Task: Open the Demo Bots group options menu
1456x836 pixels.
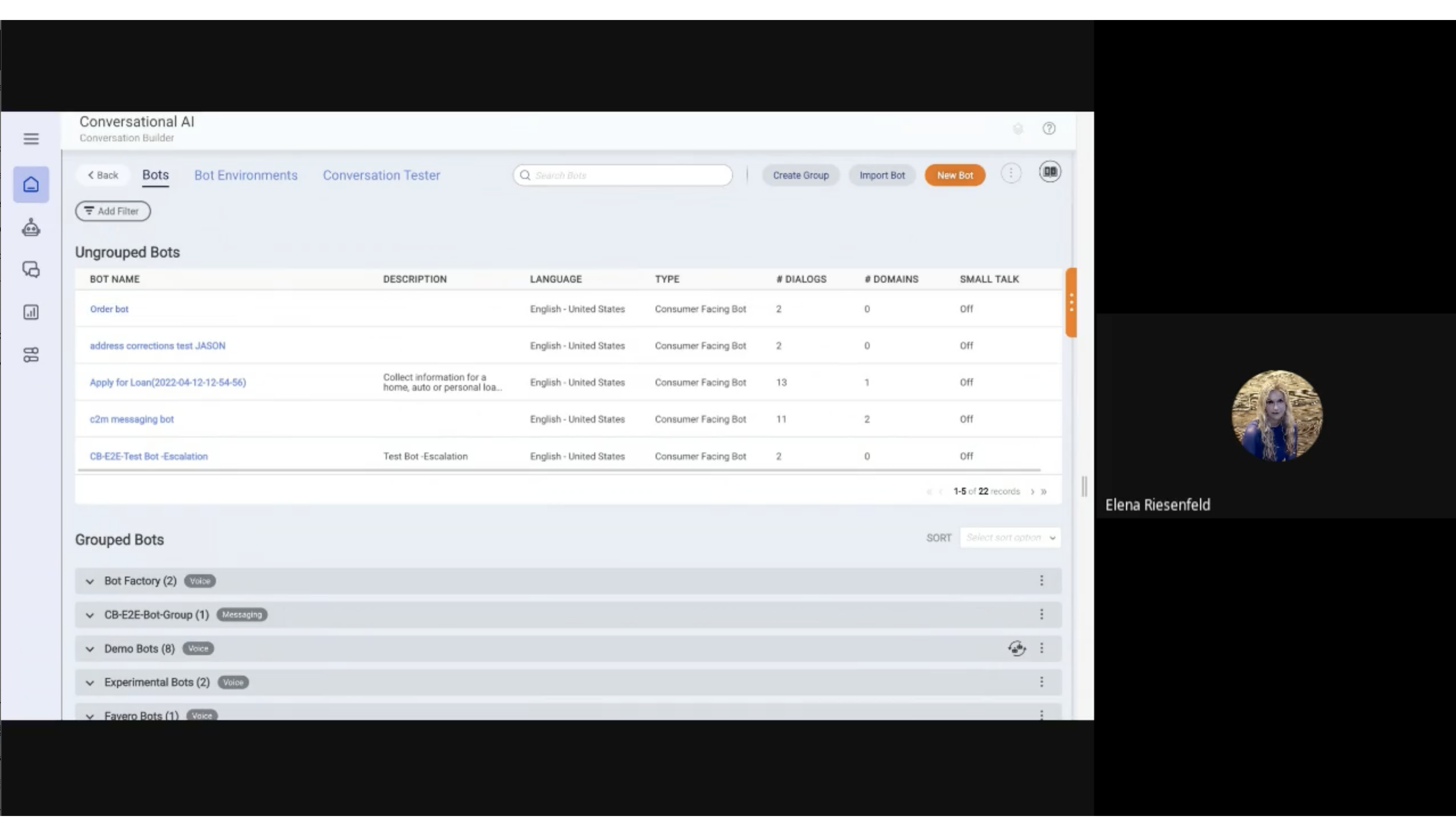Action: (1041, 648)
